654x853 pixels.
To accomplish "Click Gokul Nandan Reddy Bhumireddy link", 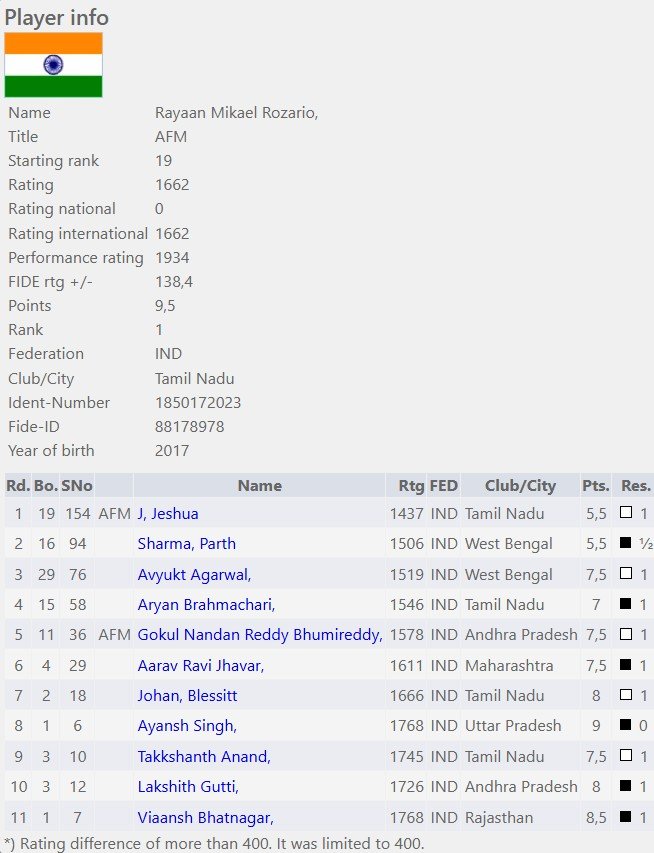I will pyautogui.click(x=260, y=634).
